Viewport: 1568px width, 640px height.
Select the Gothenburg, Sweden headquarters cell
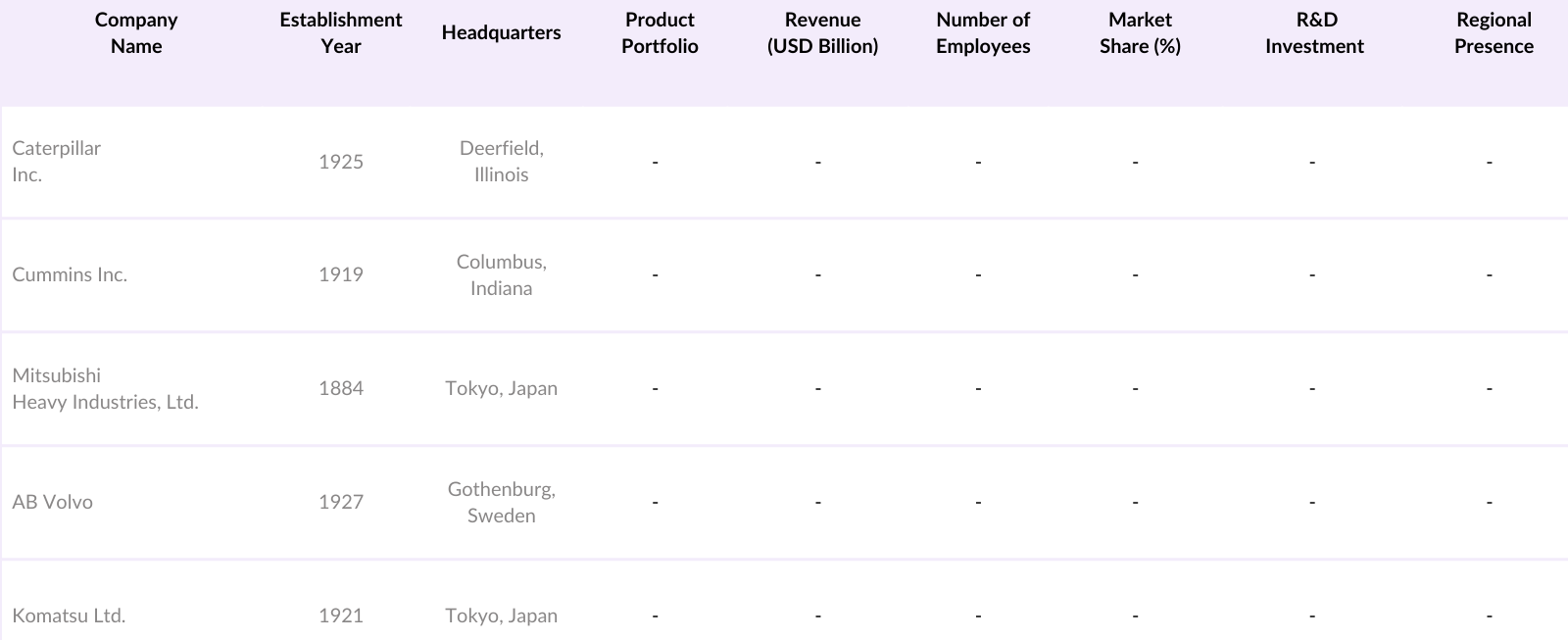pyautogui.click(x=501, y=503)
